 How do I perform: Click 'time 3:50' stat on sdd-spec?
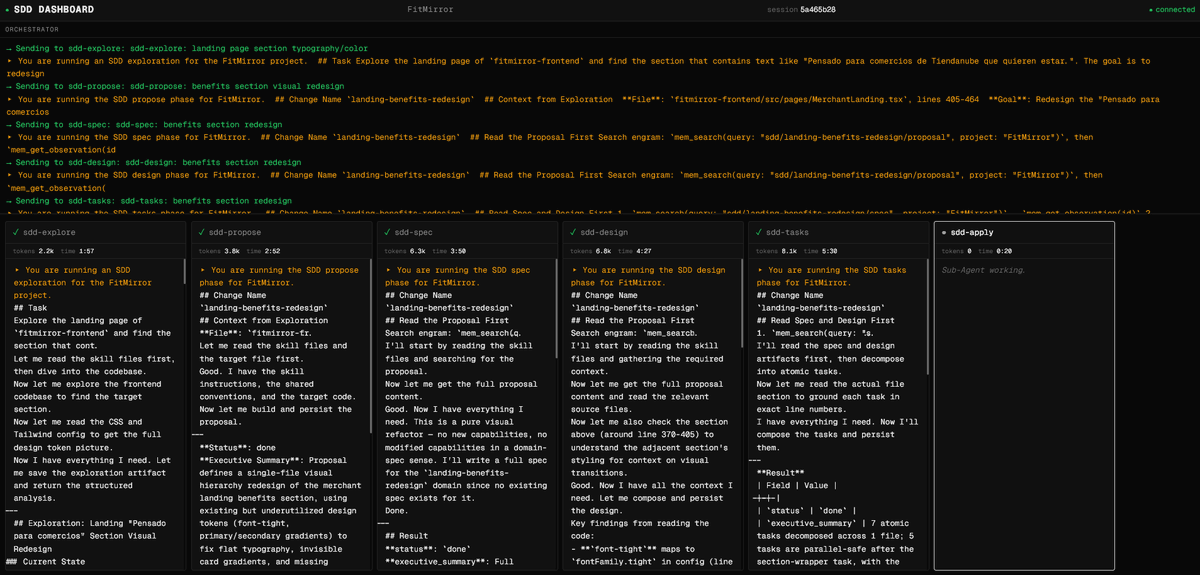pyautogui.click(x=450, y=251)
